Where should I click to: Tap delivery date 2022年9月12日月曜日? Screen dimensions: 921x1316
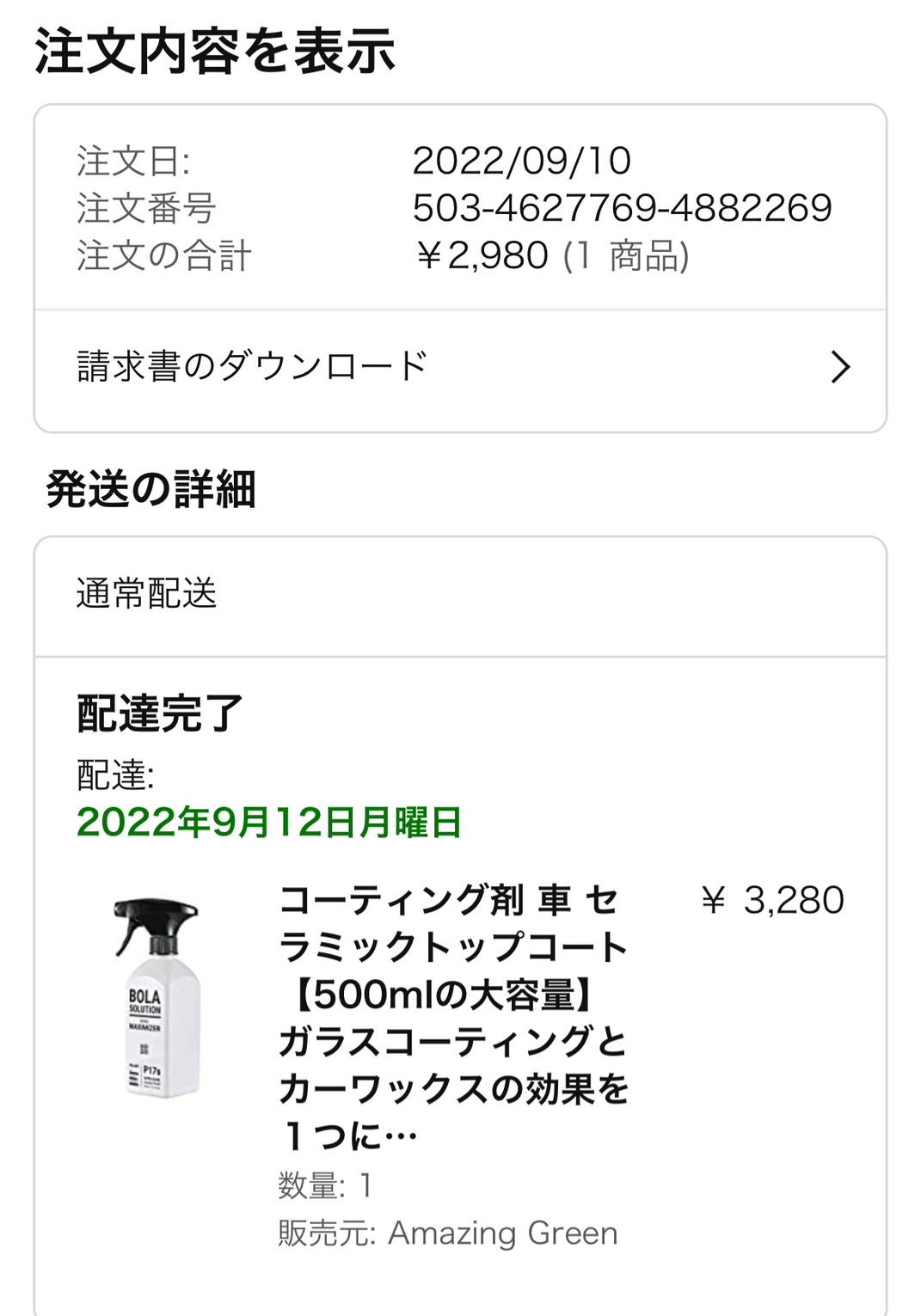[269, 822]
